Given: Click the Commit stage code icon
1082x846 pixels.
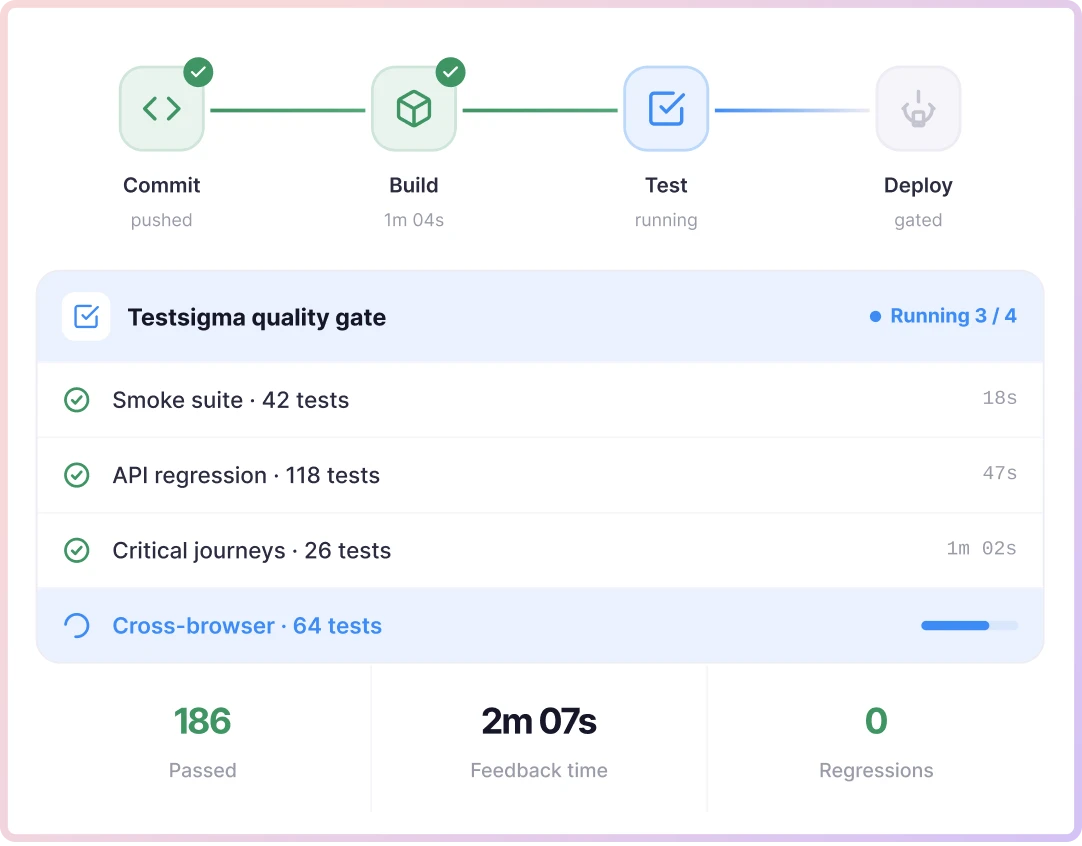Looking at the screenshot, I should tap(161, 109).
